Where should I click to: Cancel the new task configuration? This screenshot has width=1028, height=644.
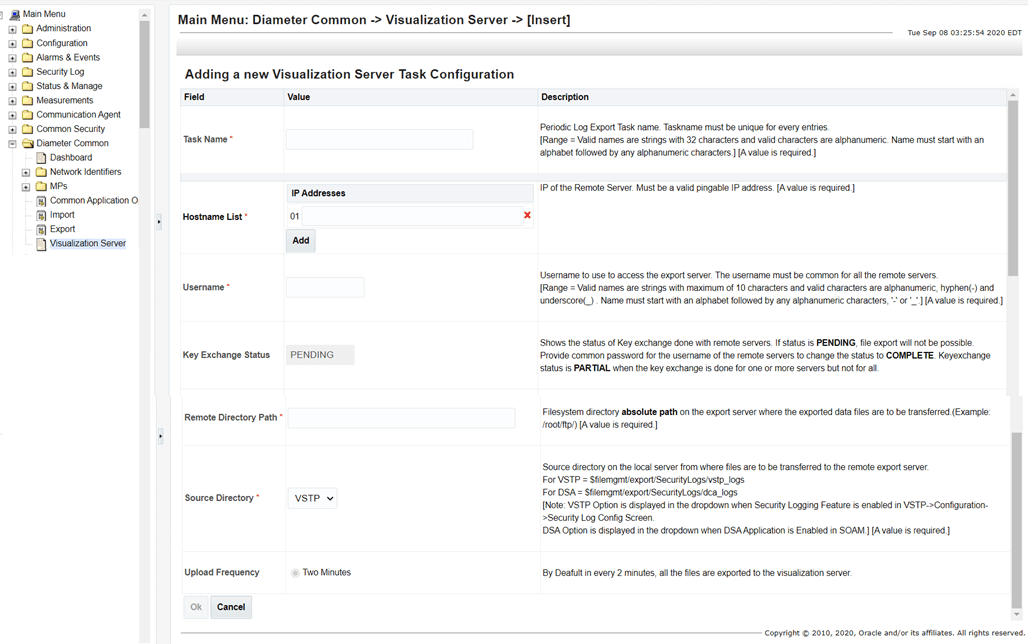(x=230, y=606)
